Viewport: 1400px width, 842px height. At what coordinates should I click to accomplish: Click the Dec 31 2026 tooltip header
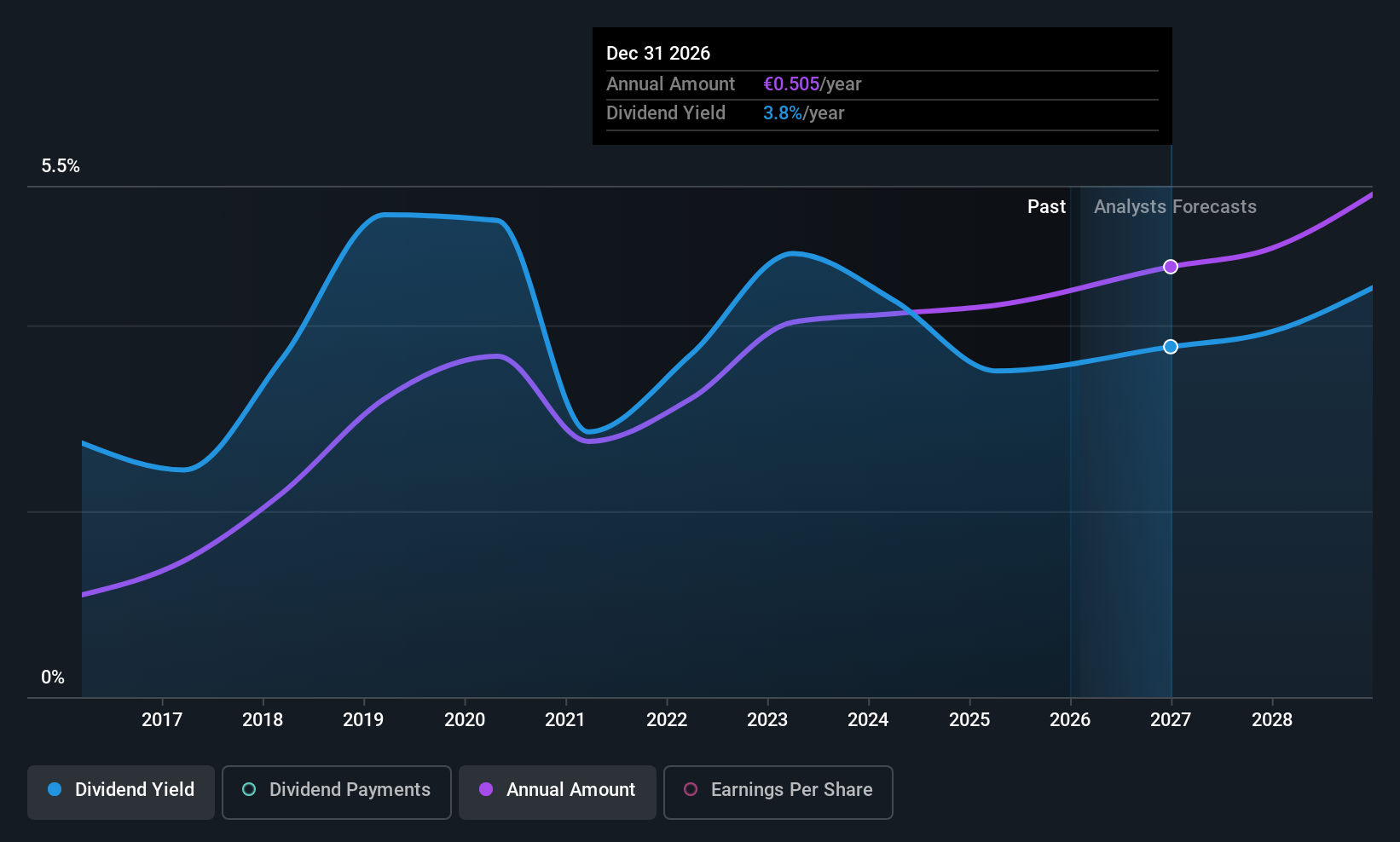point(658,53)
